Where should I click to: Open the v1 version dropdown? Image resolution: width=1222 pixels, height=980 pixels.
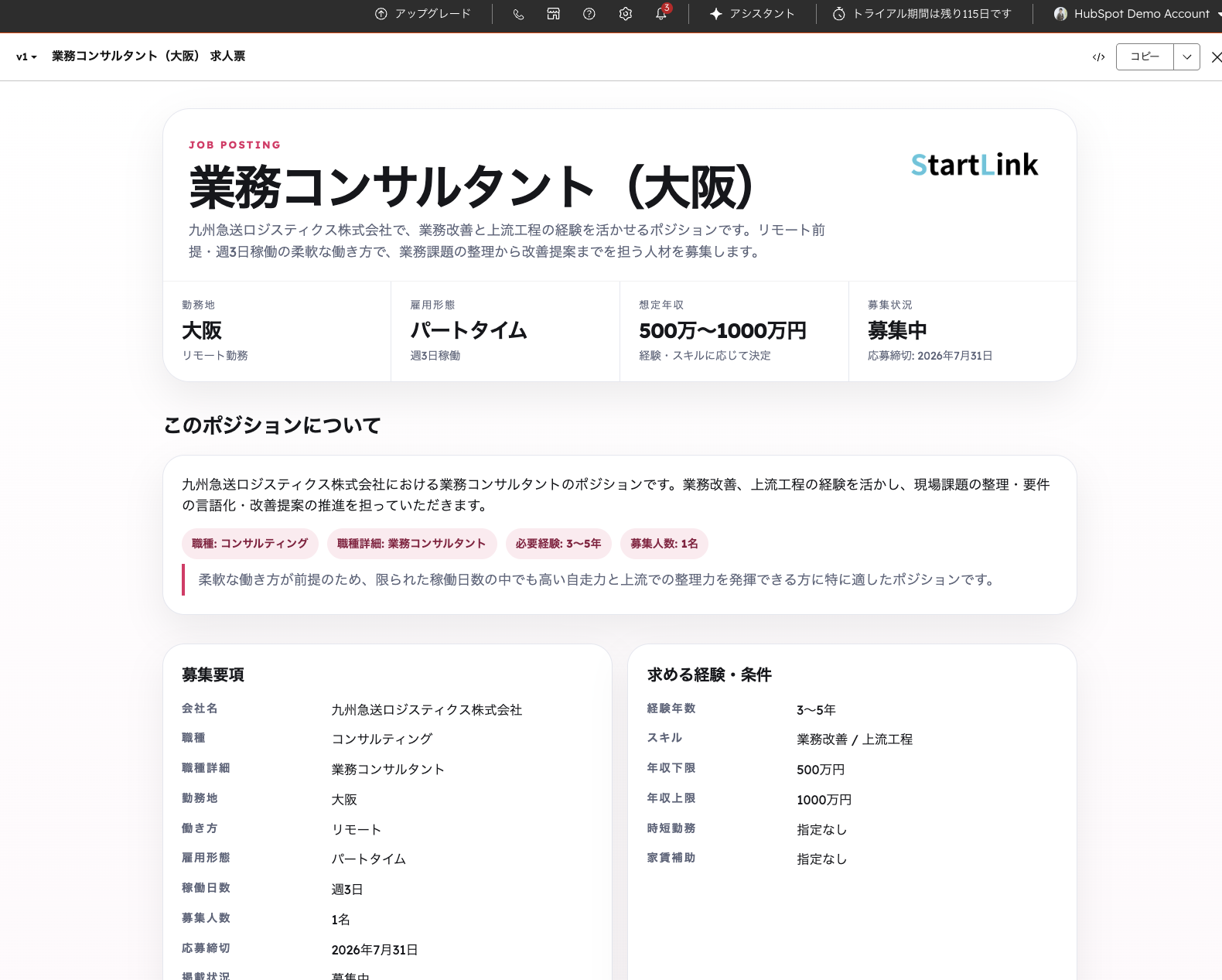pyautogui.click(x=26, y=56)
